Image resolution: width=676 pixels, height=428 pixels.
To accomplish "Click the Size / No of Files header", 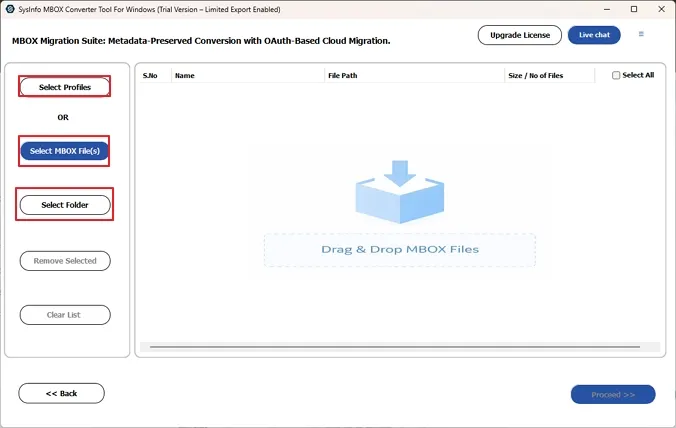I will [x=535, y=75].
